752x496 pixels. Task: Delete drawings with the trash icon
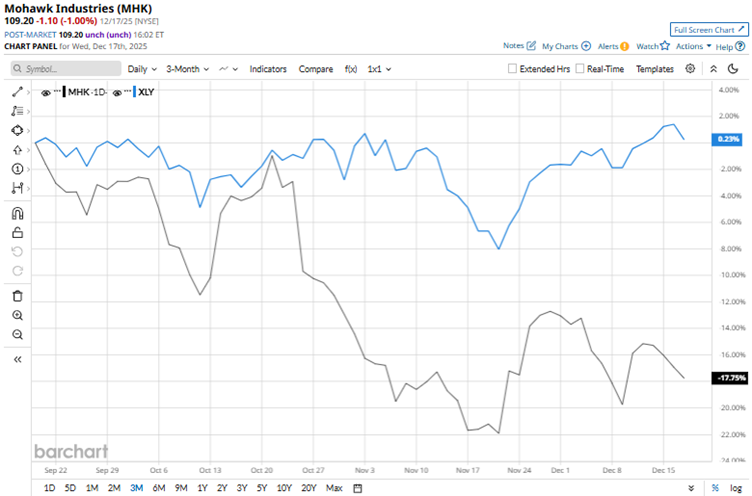pyautogui.click(x=17, y=296)
